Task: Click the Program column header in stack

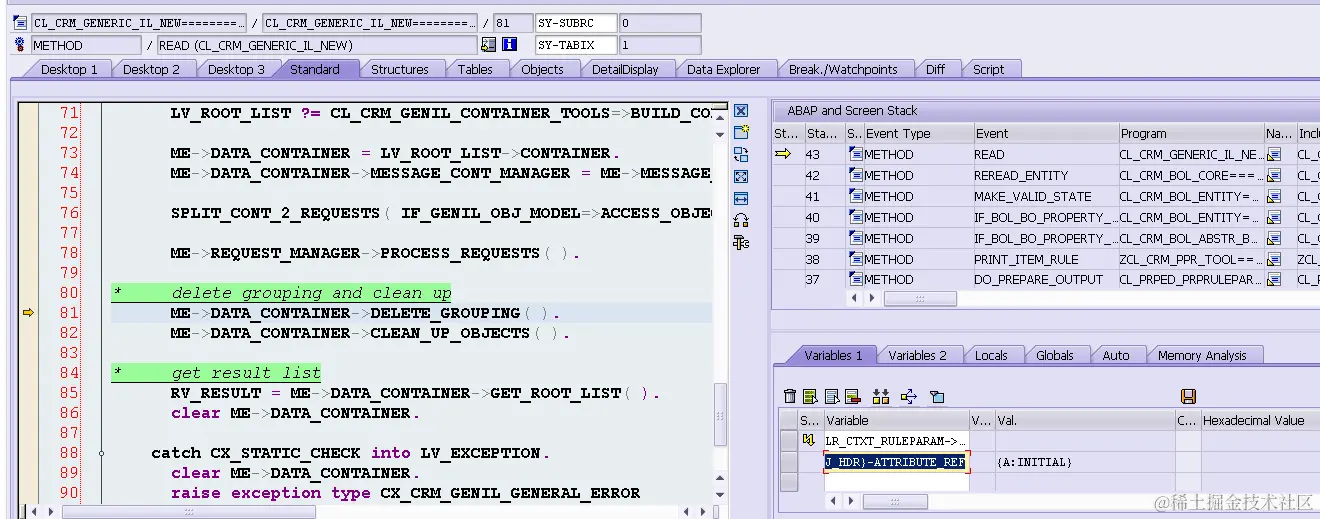Action: click(x=1190, y=133)
